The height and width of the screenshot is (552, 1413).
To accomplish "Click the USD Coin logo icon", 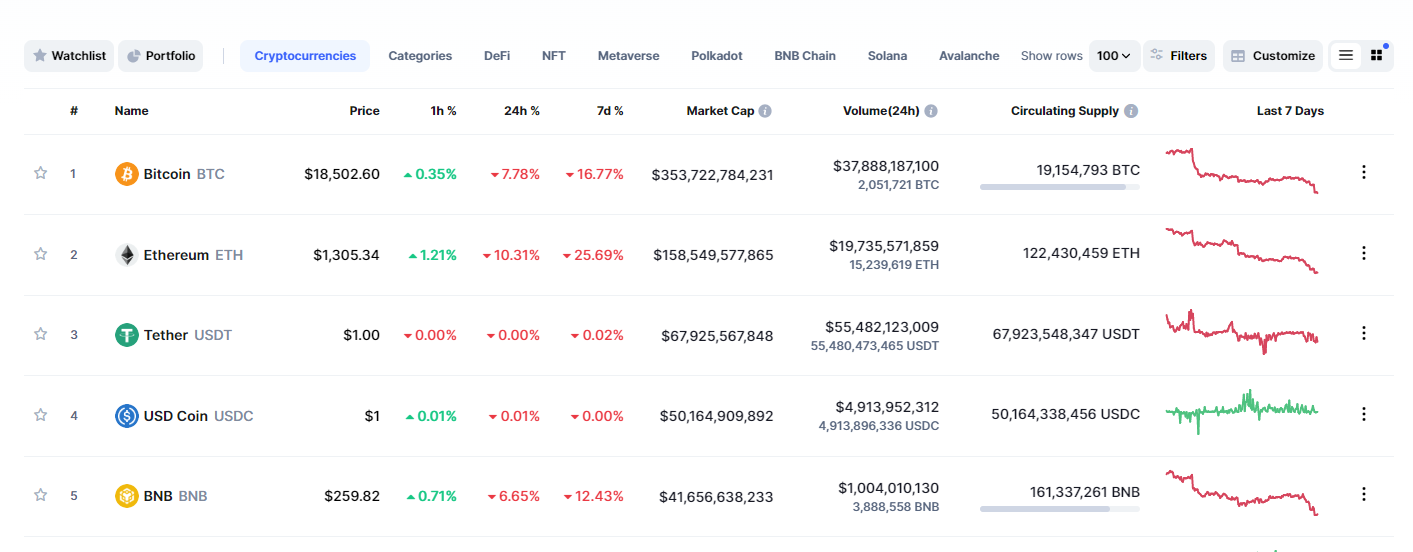I will pos(126,416).
